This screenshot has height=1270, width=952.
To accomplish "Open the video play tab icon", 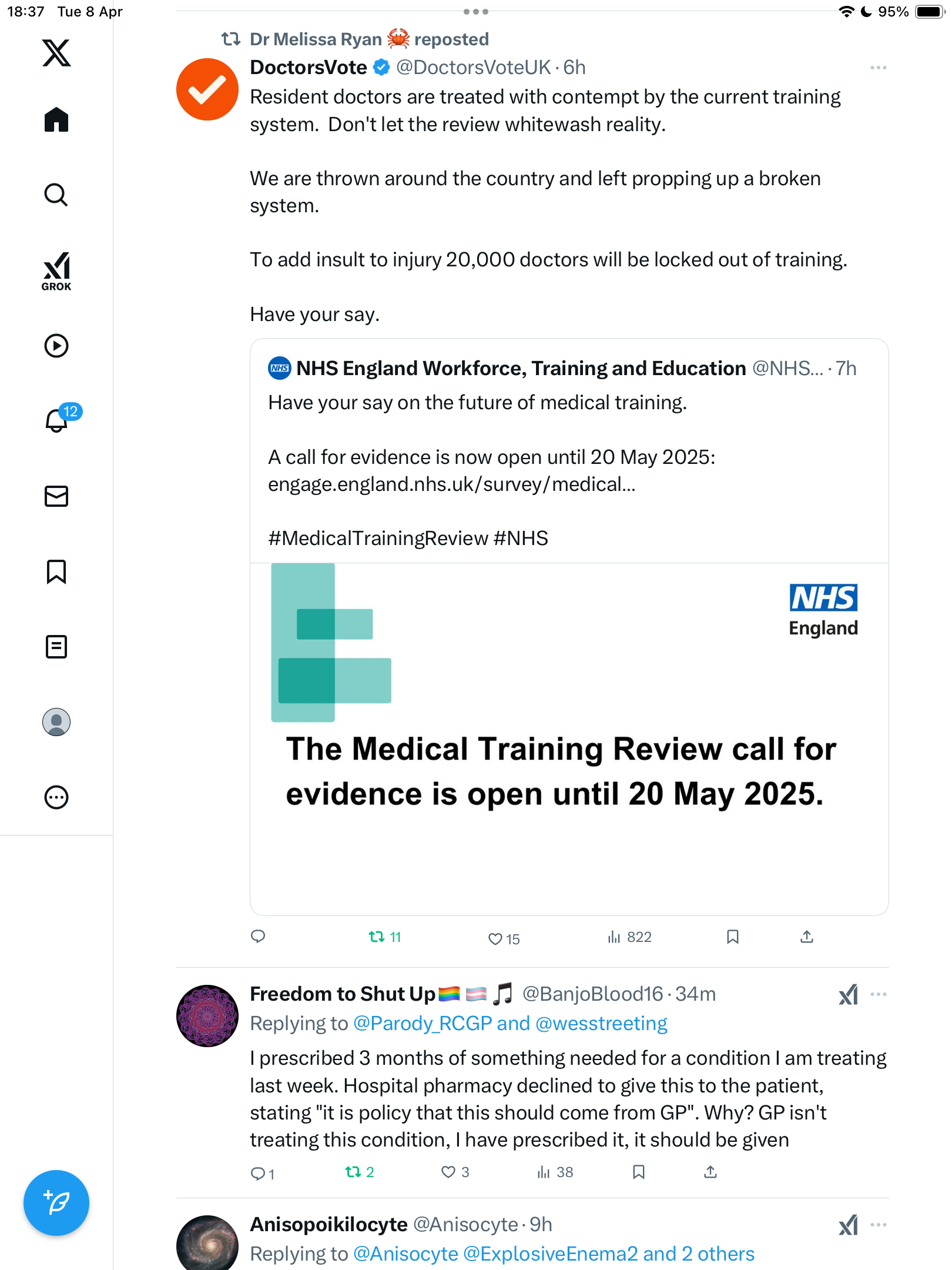I will pos(56,346).
